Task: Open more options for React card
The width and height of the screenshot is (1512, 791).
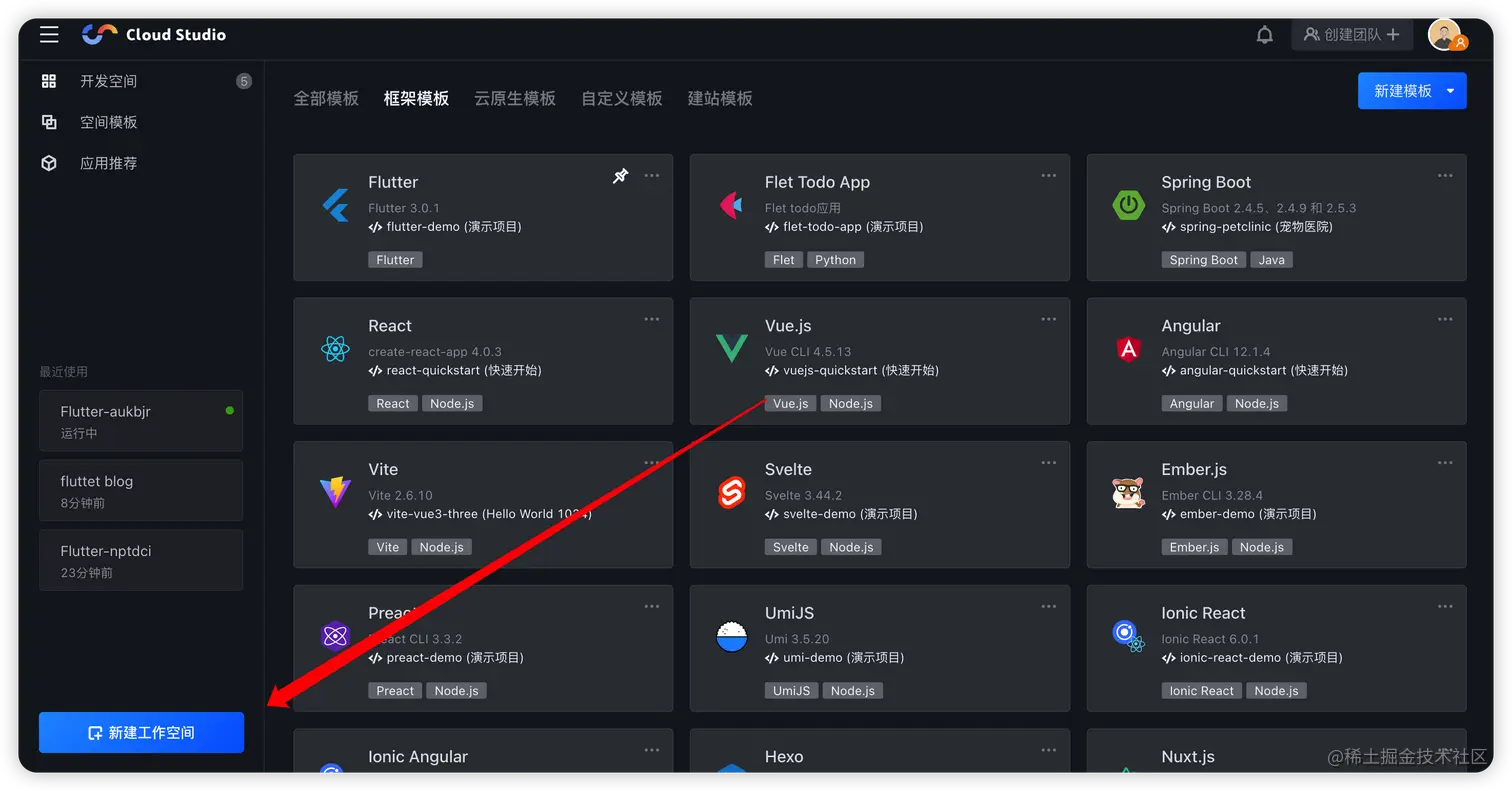Action: tap(652, 319)
